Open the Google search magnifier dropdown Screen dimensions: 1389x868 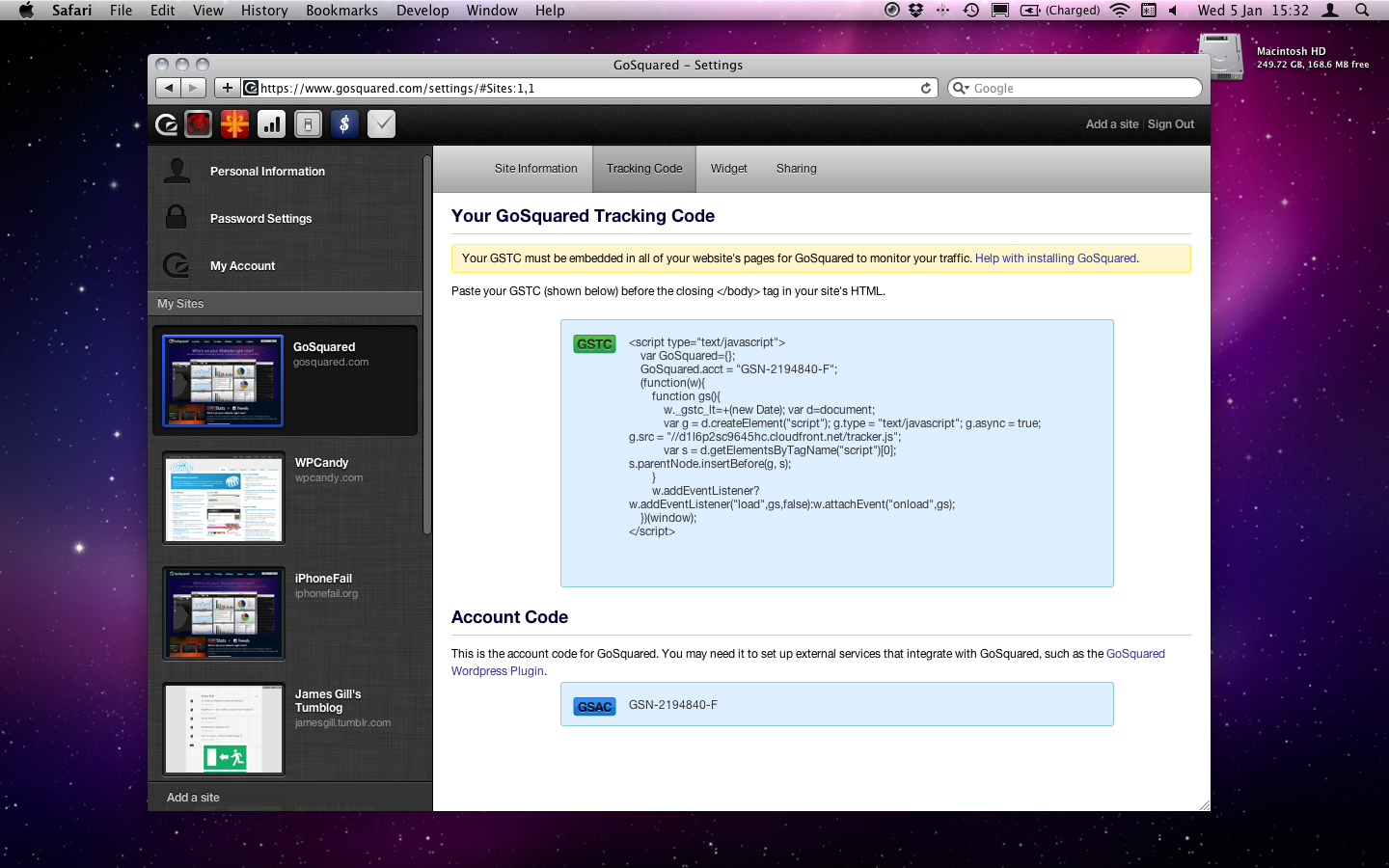click(x=961, y=88)
